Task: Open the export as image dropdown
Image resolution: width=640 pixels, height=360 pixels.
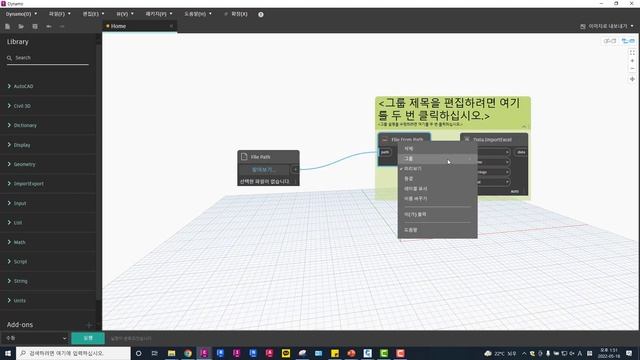Action: [607, 26]
